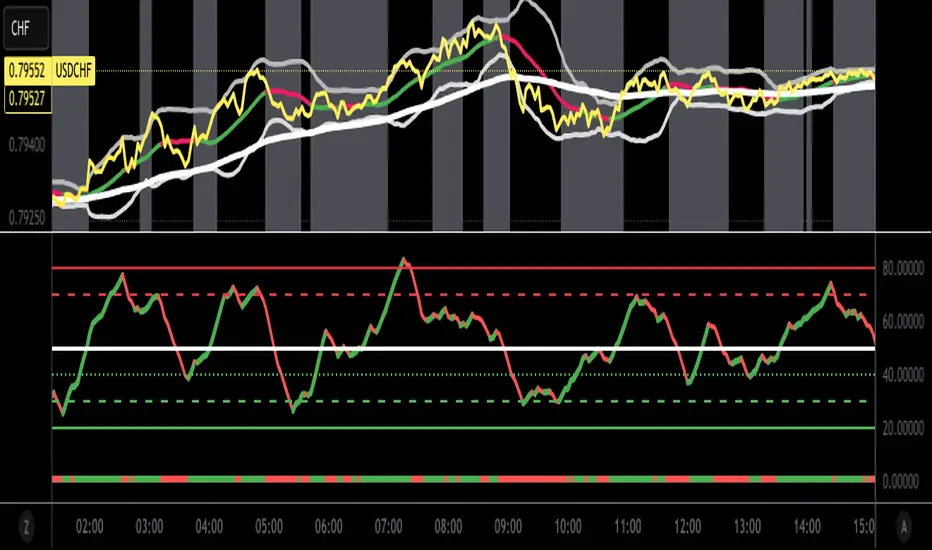Click the 07:00 time axis label
932x550 pixels.
tap(388, 526)
